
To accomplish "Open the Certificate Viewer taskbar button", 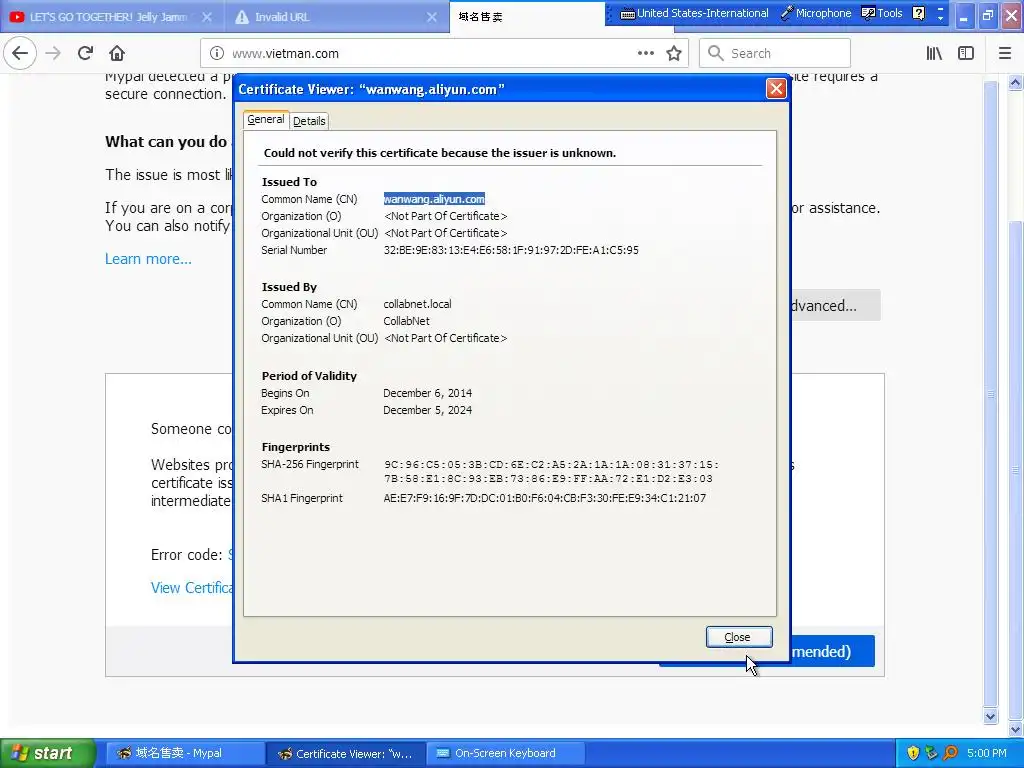I will point(345,753).
